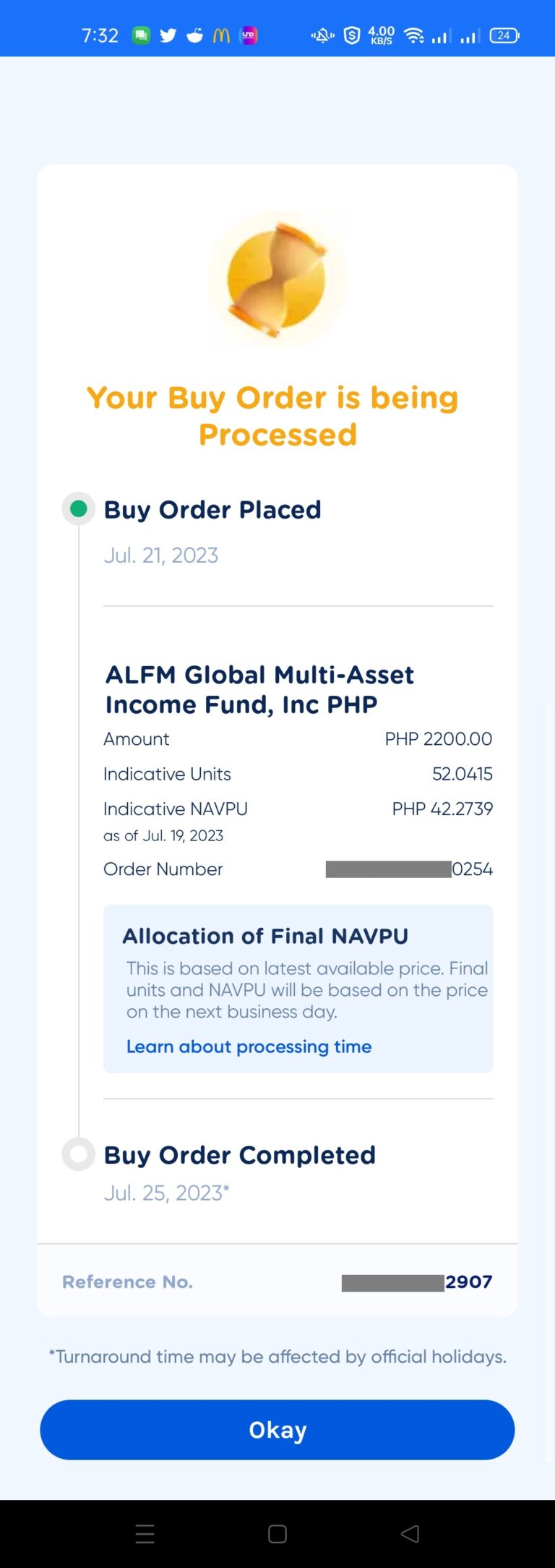This screenshot has height=1568, width=555.
Task: Confirm with the Okay button
Action: tap(277, 1430)
